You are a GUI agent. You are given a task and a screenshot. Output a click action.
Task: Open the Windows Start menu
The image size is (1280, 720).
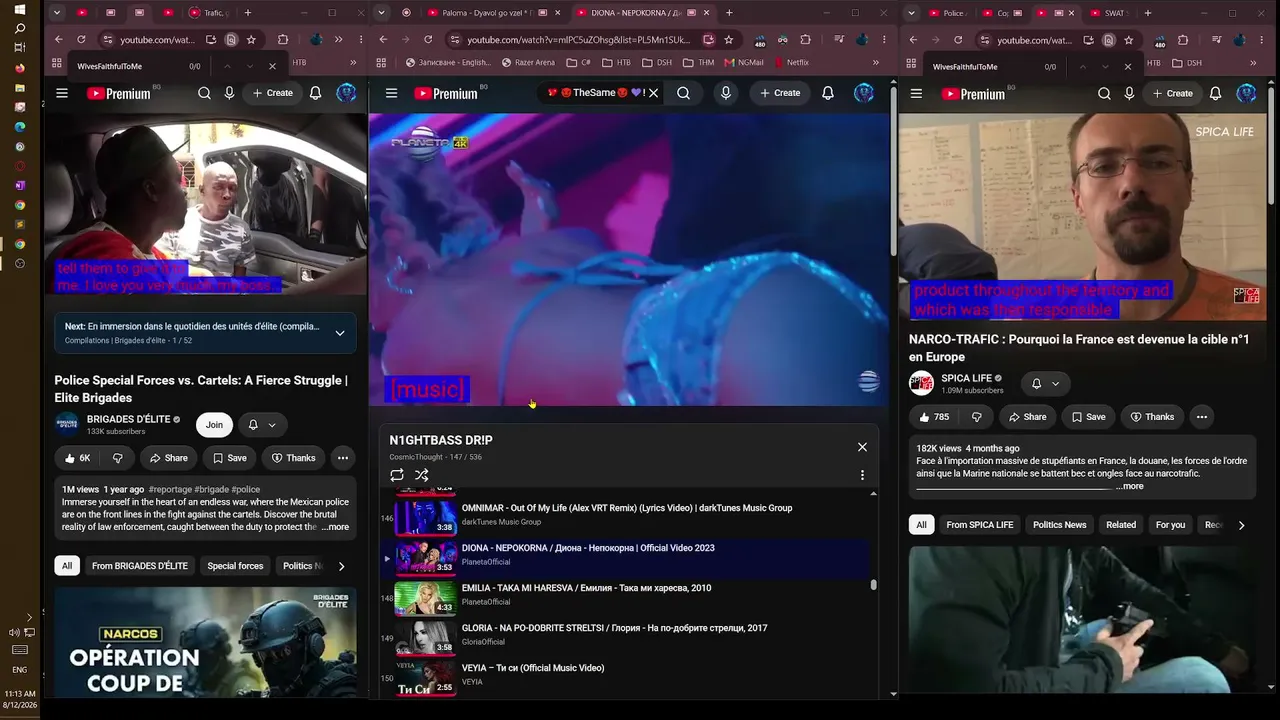point(20,10)
